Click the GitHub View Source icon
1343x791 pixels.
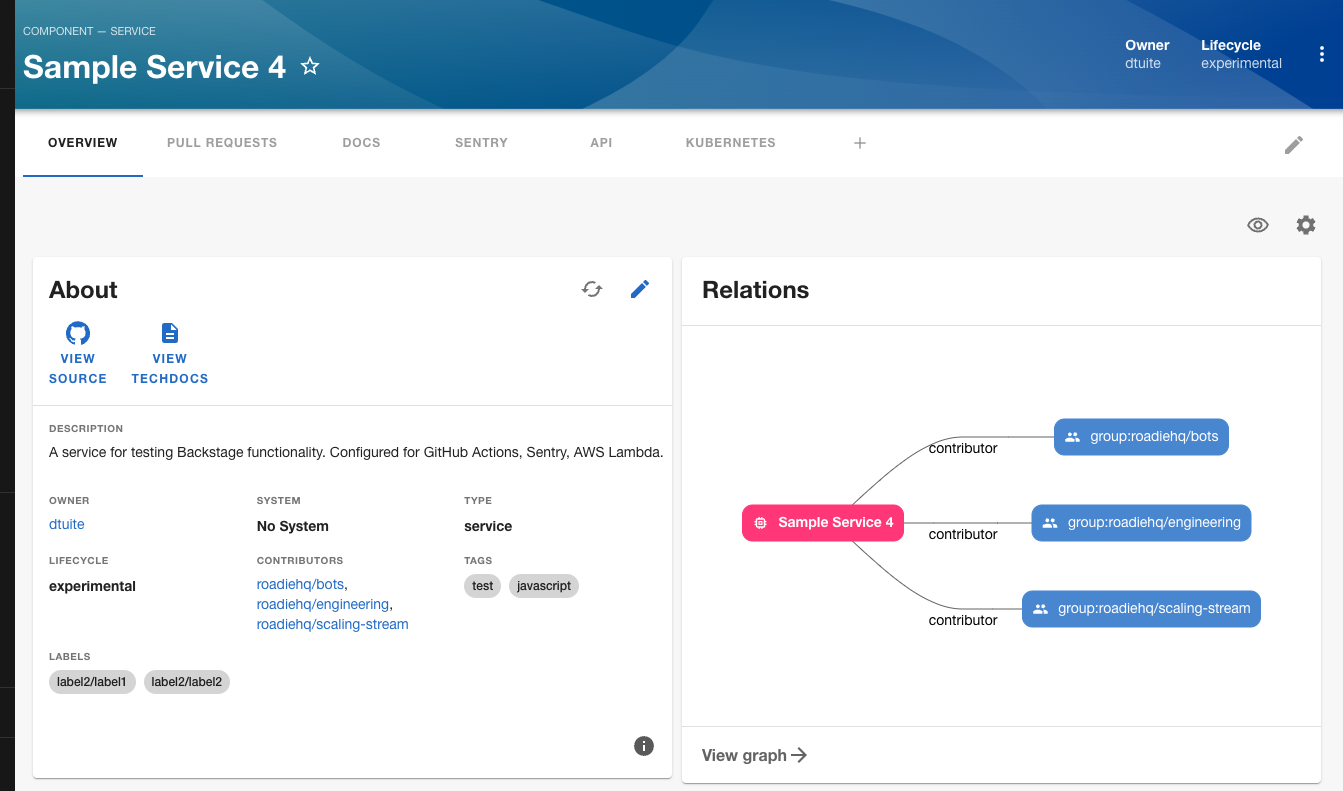78,333
